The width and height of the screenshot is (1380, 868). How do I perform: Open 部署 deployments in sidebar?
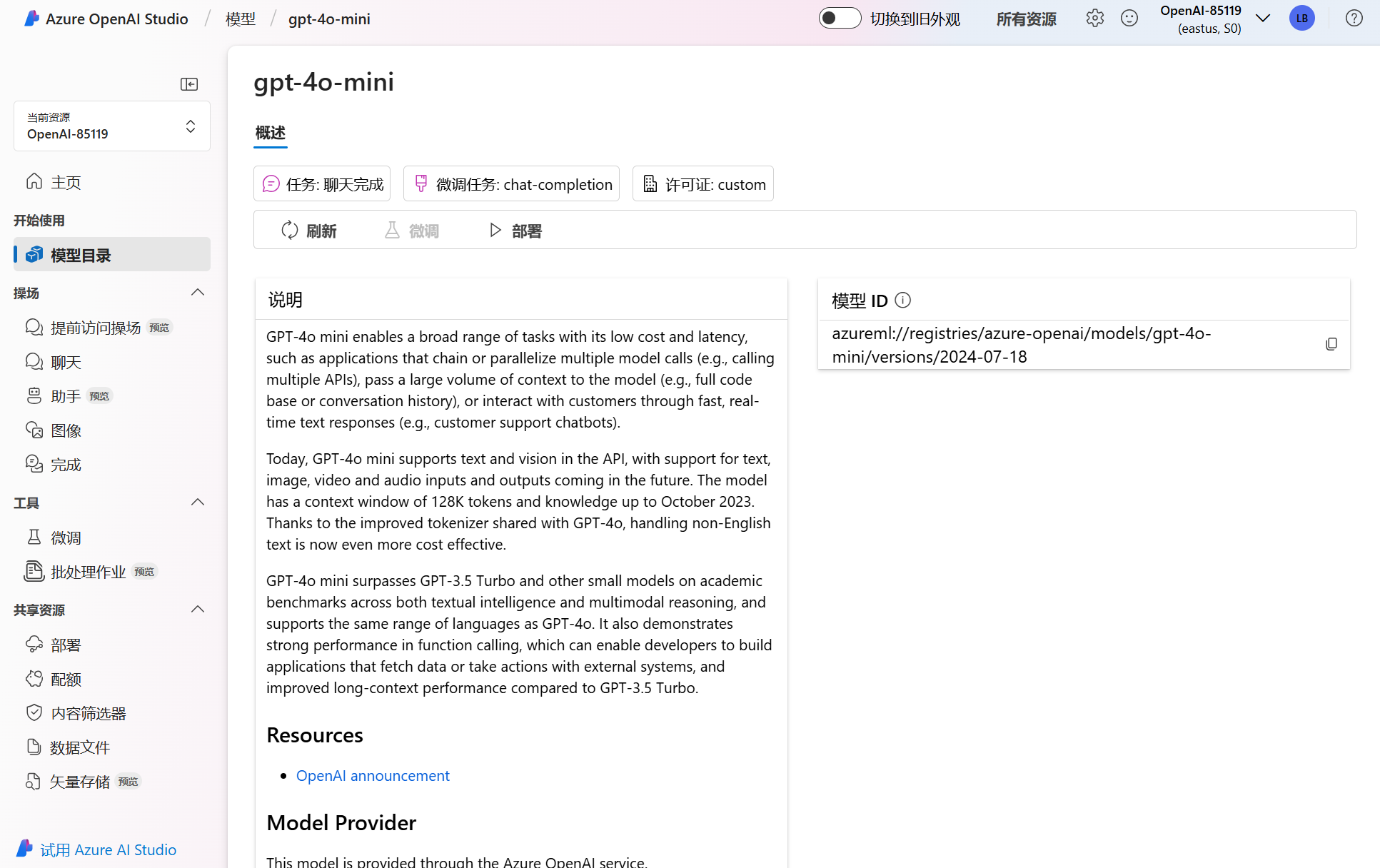112,645
